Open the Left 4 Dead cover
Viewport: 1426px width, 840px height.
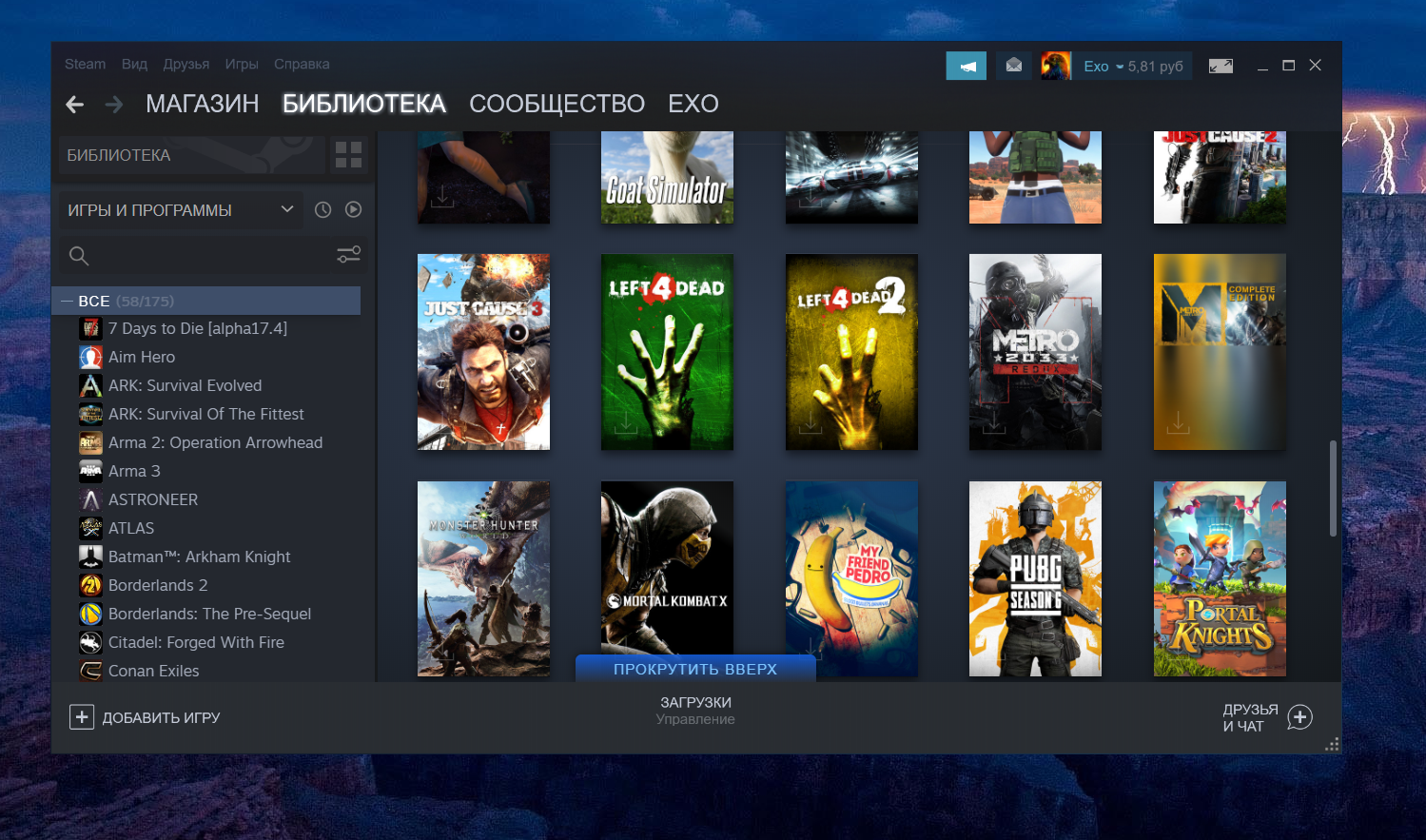click(667, 352)
